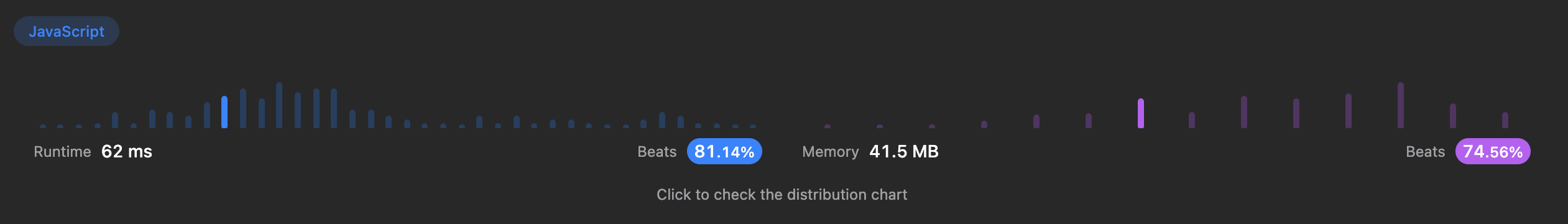1568x224 pixels.
Task: Click the first dot in memory chart
Action: coord(828,126)
